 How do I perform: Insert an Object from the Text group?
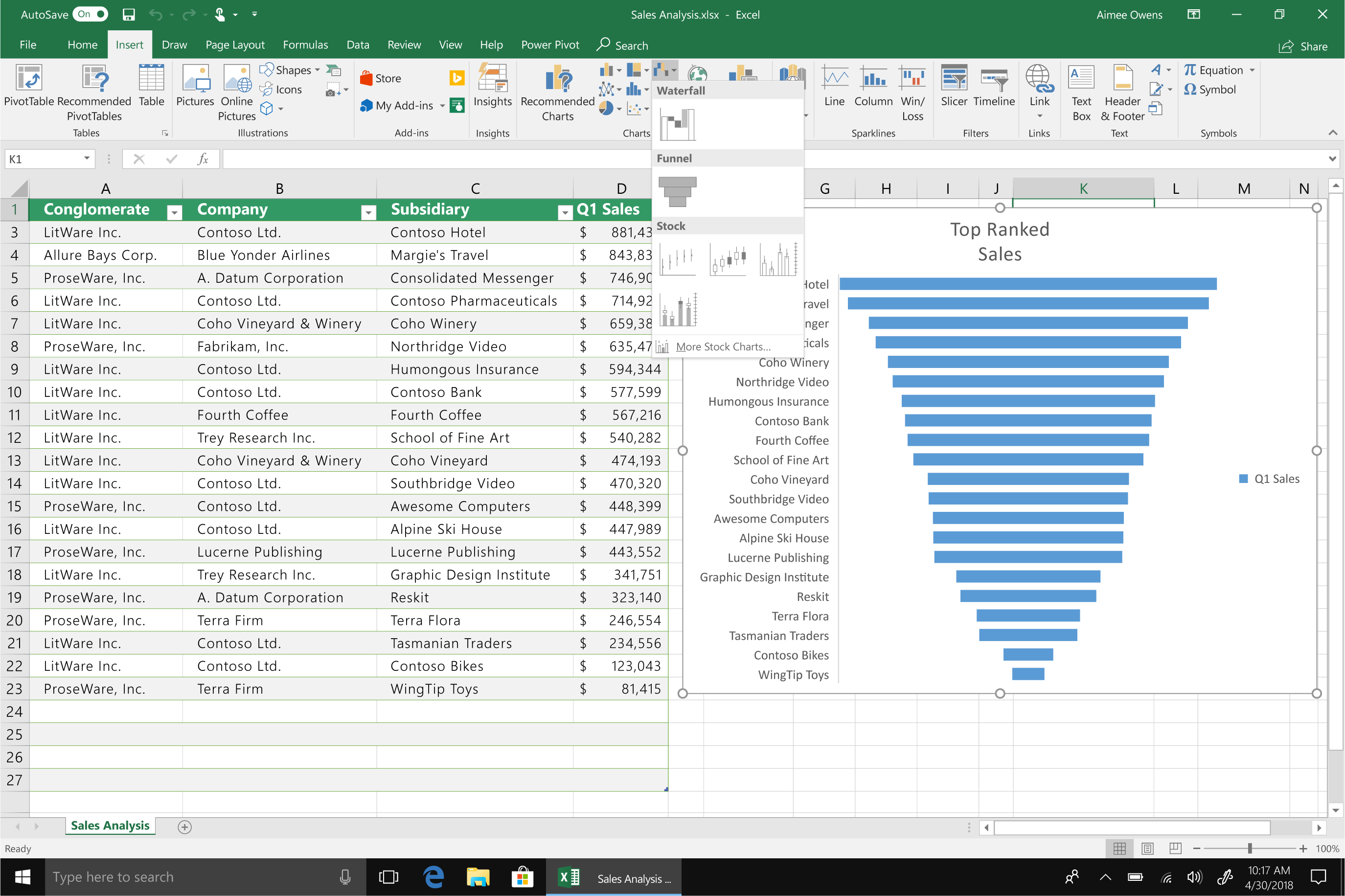click(x=1156, y=108)
